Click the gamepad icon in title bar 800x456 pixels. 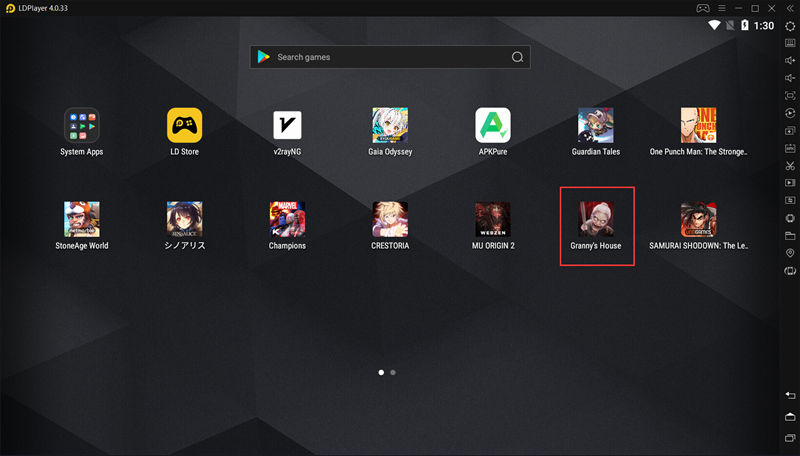pos(703,8)
